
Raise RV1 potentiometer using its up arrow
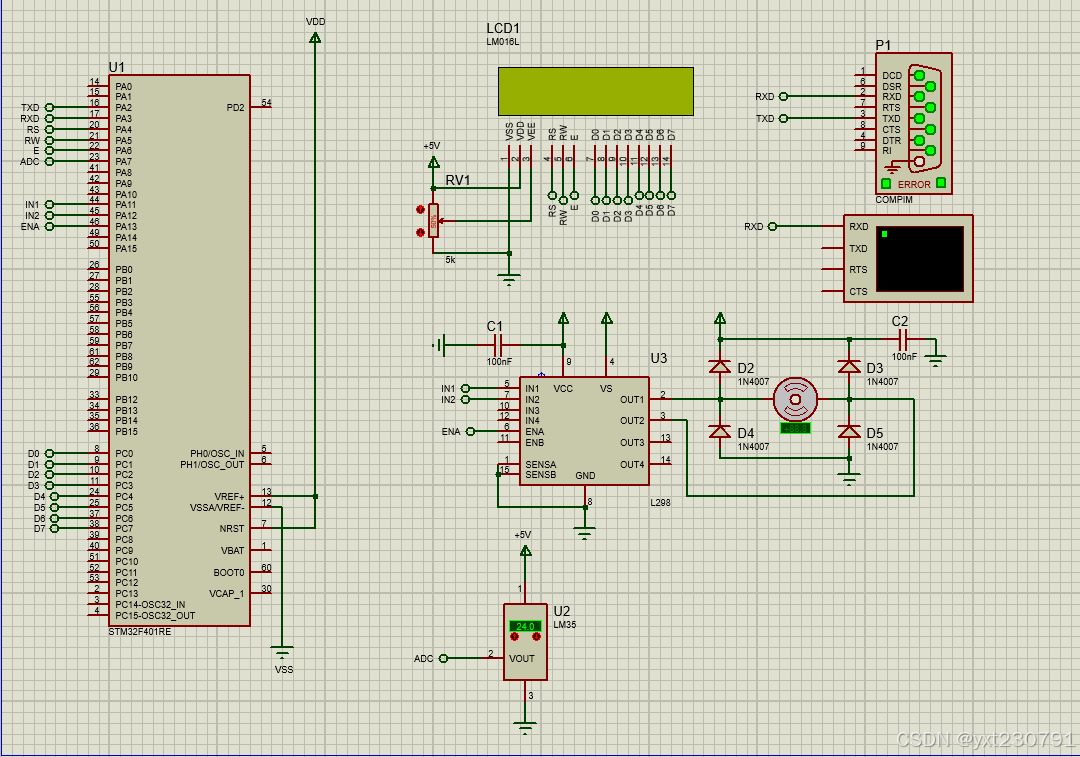click(x=420, y=209)
